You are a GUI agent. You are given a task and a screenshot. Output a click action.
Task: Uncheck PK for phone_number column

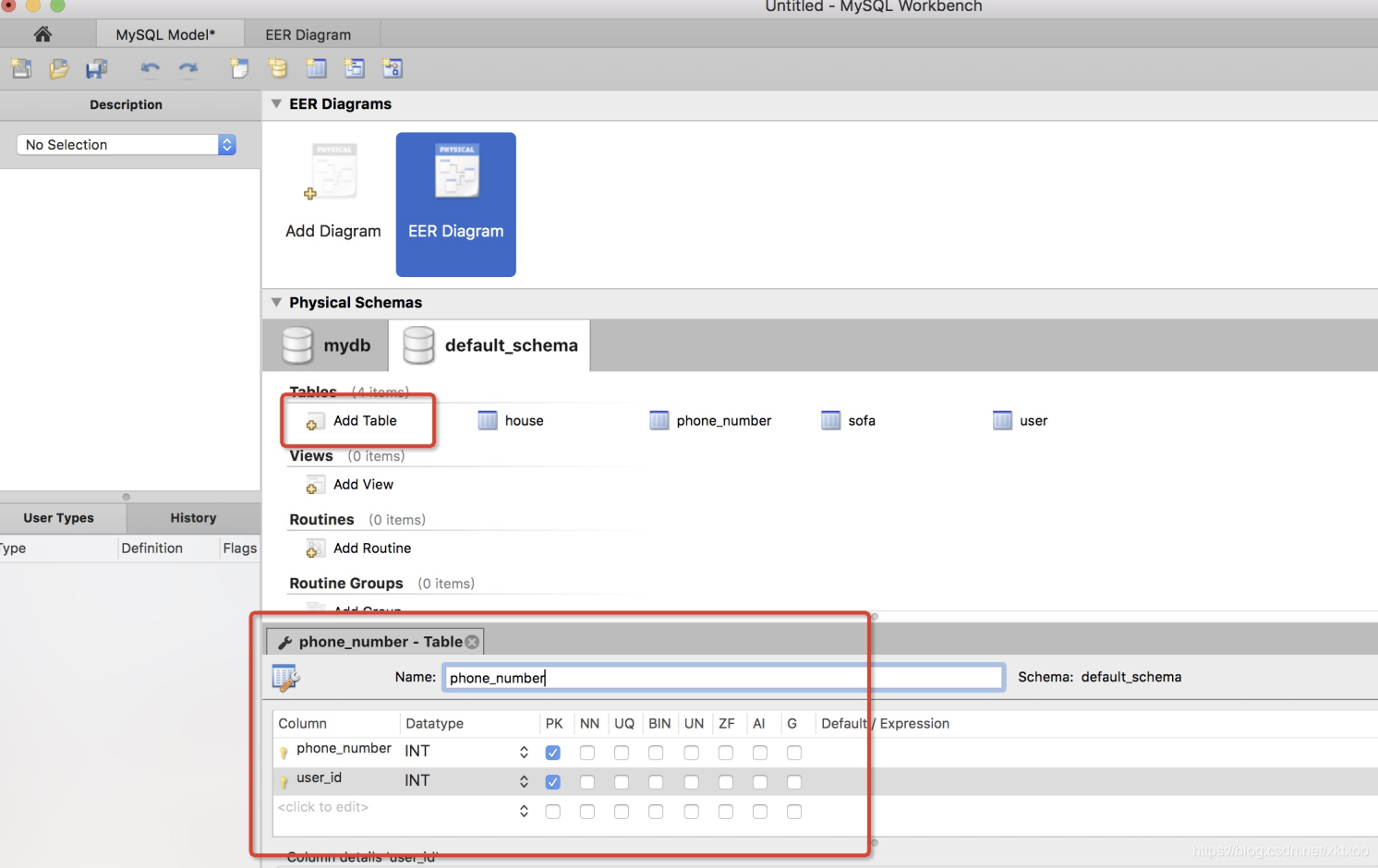[552, 753]
